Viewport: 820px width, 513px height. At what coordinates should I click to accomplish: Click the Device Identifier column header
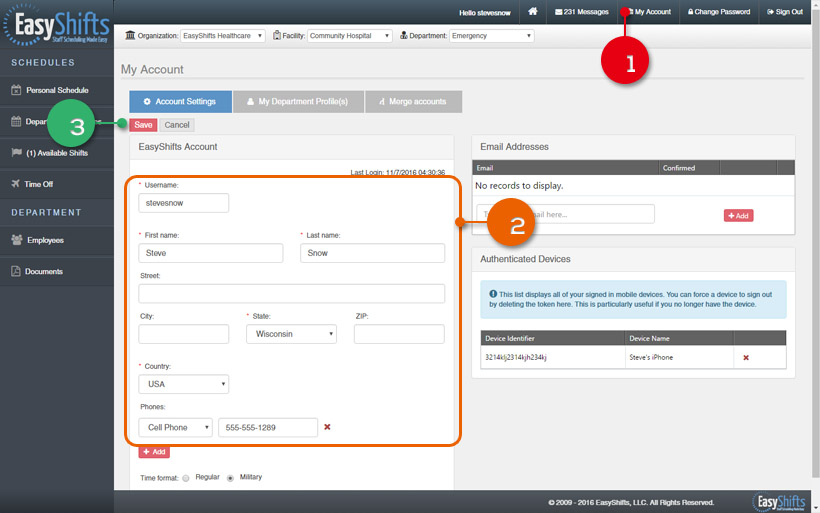point(553,338)
